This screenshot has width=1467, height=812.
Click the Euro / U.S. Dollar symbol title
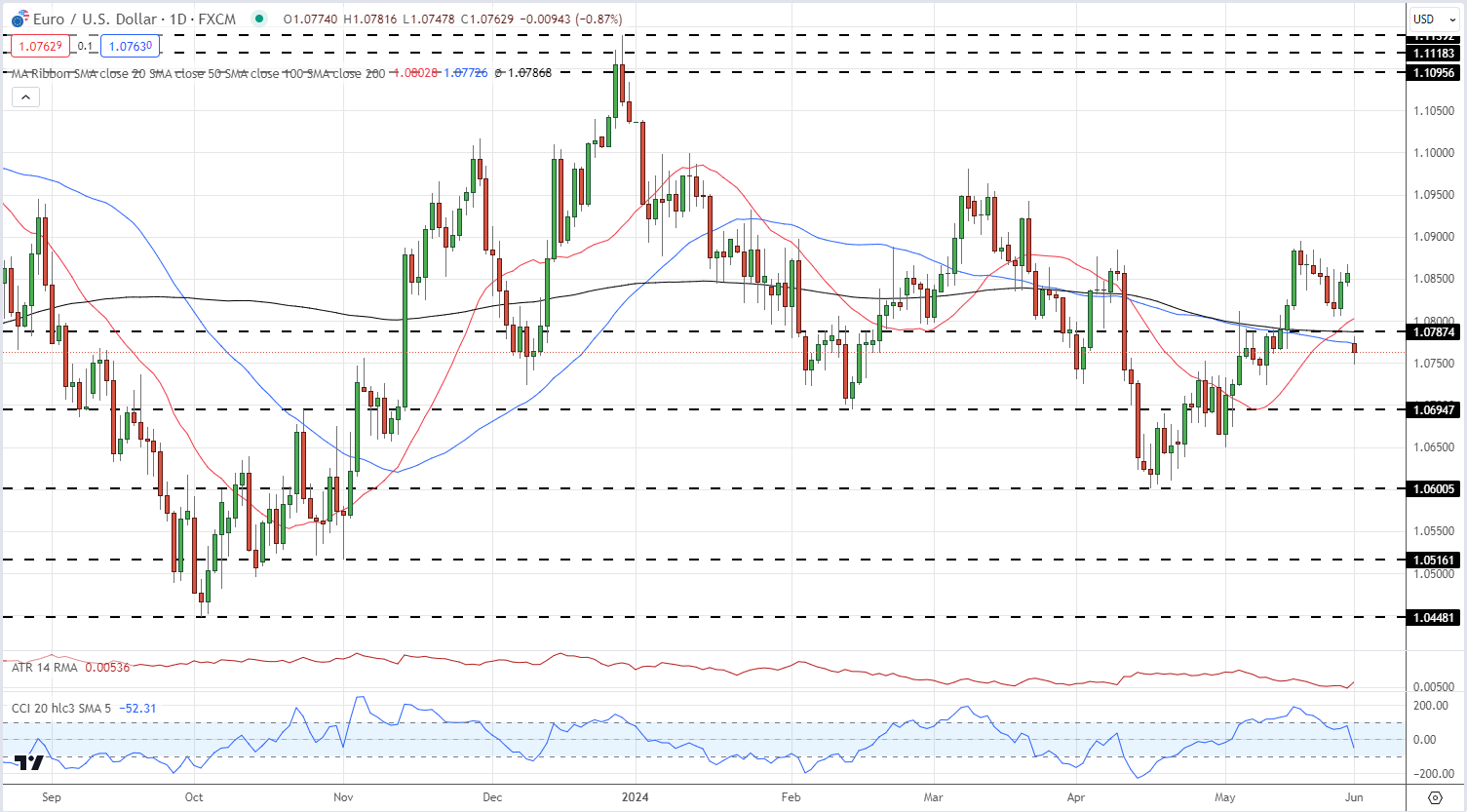[x=95, y=19]
